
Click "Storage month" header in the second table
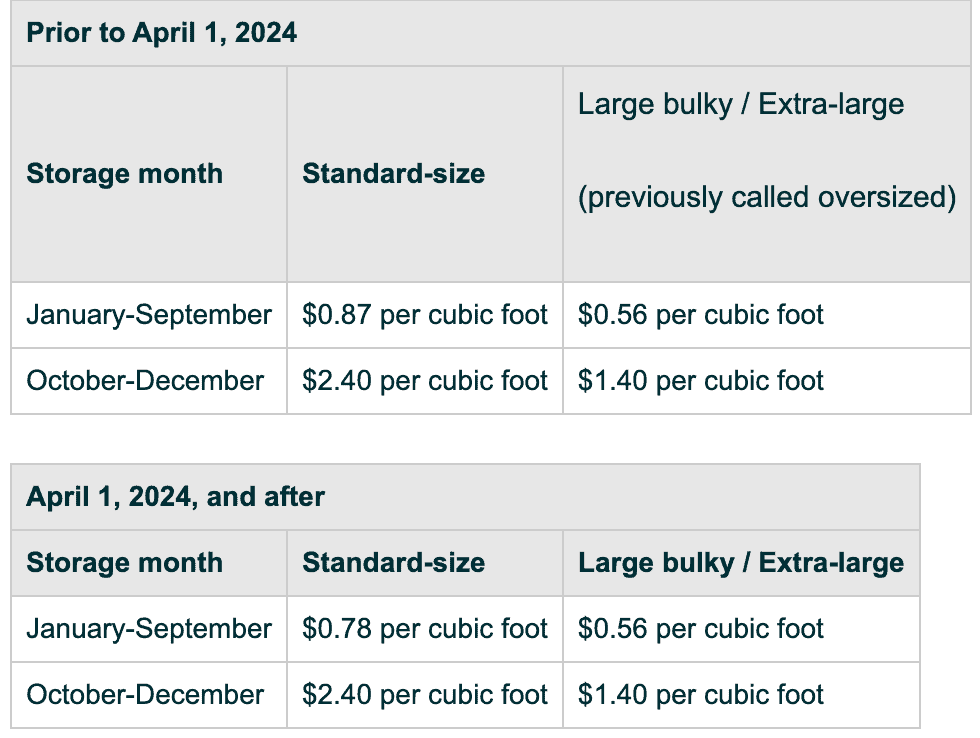125,563
